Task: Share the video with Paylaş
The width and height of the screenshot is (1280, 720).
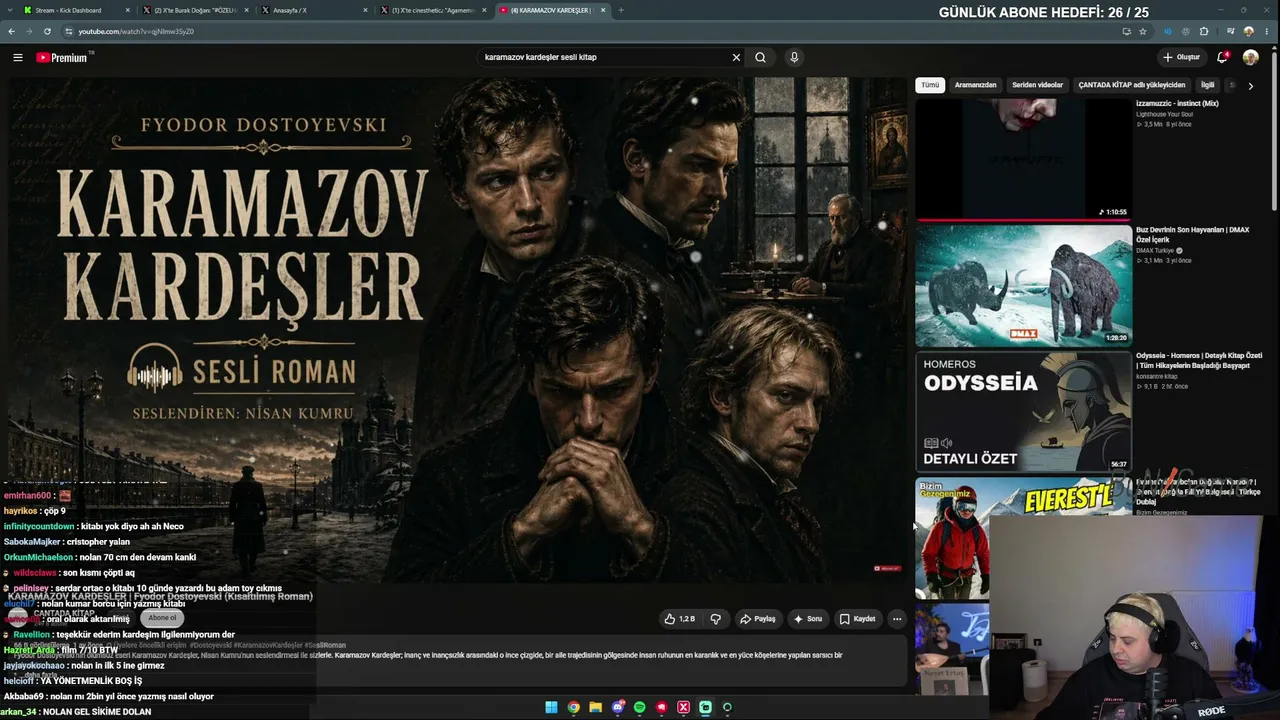Action: pos(757,619)
